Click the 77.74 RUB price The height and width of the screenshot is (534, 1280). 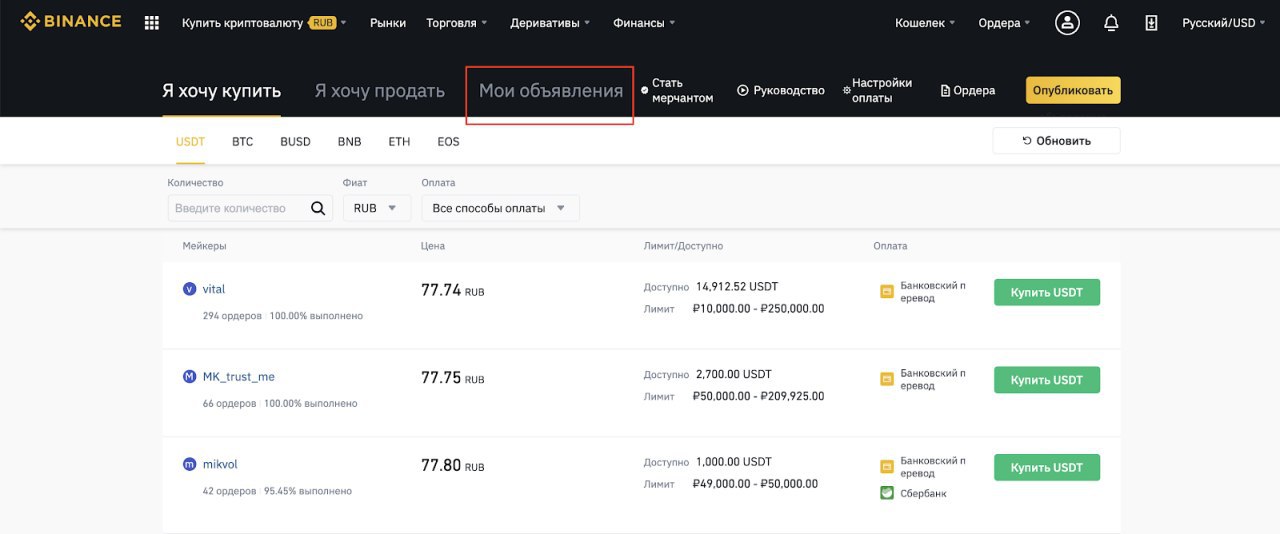[x=452, y=291]
